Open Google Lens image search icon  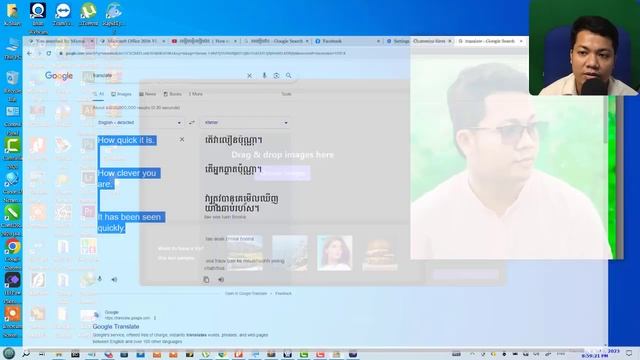(276, 76)
